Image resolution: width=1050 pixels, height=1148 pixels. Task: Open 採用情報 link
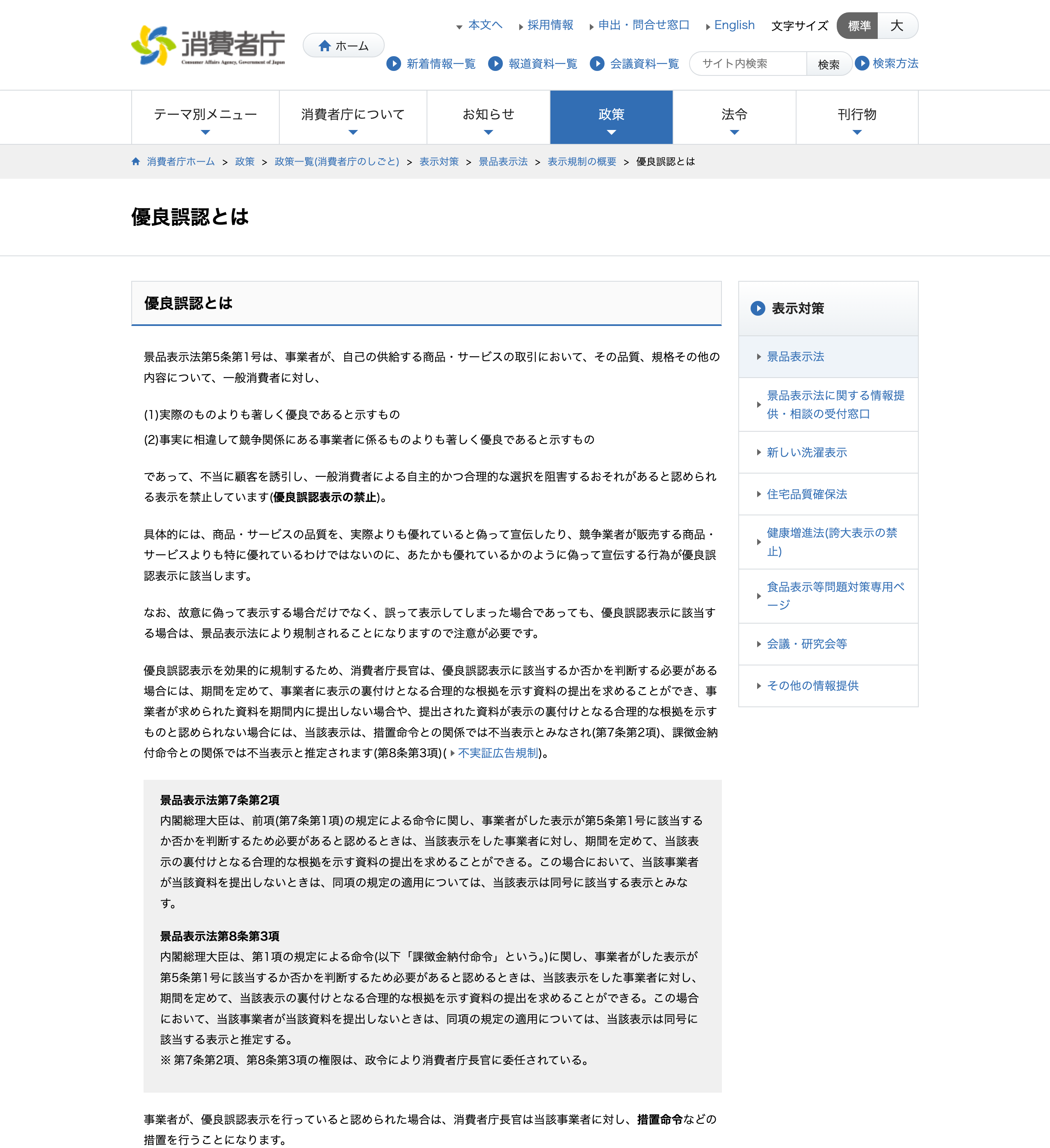550,25
